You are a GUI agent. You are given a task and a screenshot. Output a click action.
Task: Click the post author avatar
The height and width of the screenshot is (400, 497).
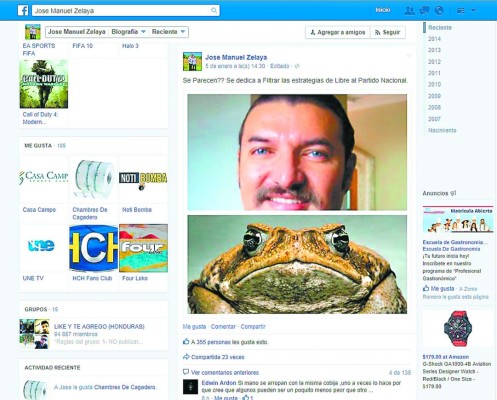[192, 61]
